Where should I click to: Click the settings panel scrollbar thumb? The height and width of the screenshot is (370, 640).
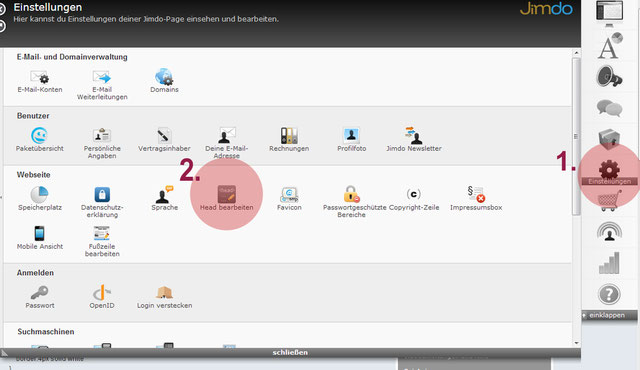tap(576, 136)
